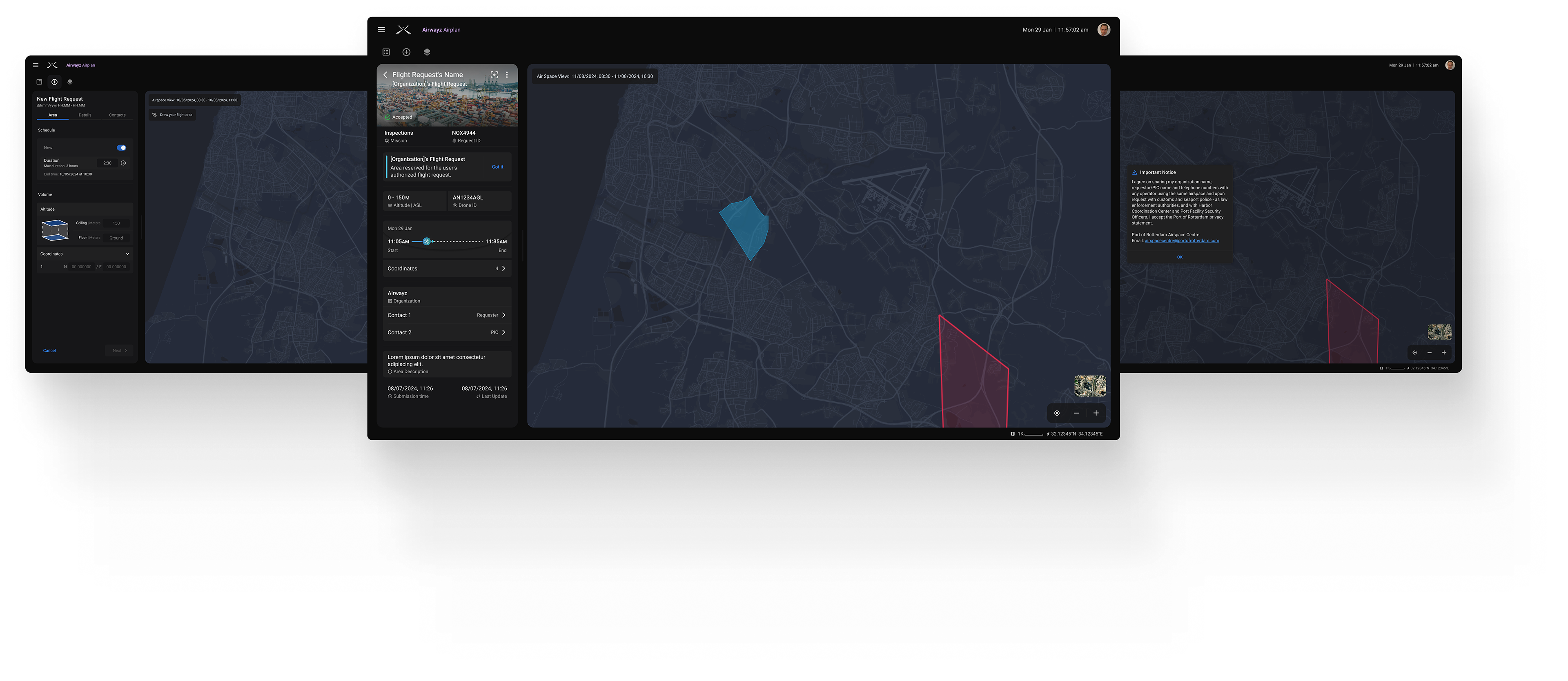1568x681 pixels.
Task: Toggle the Now schedule switch
Action: point(122,148)
